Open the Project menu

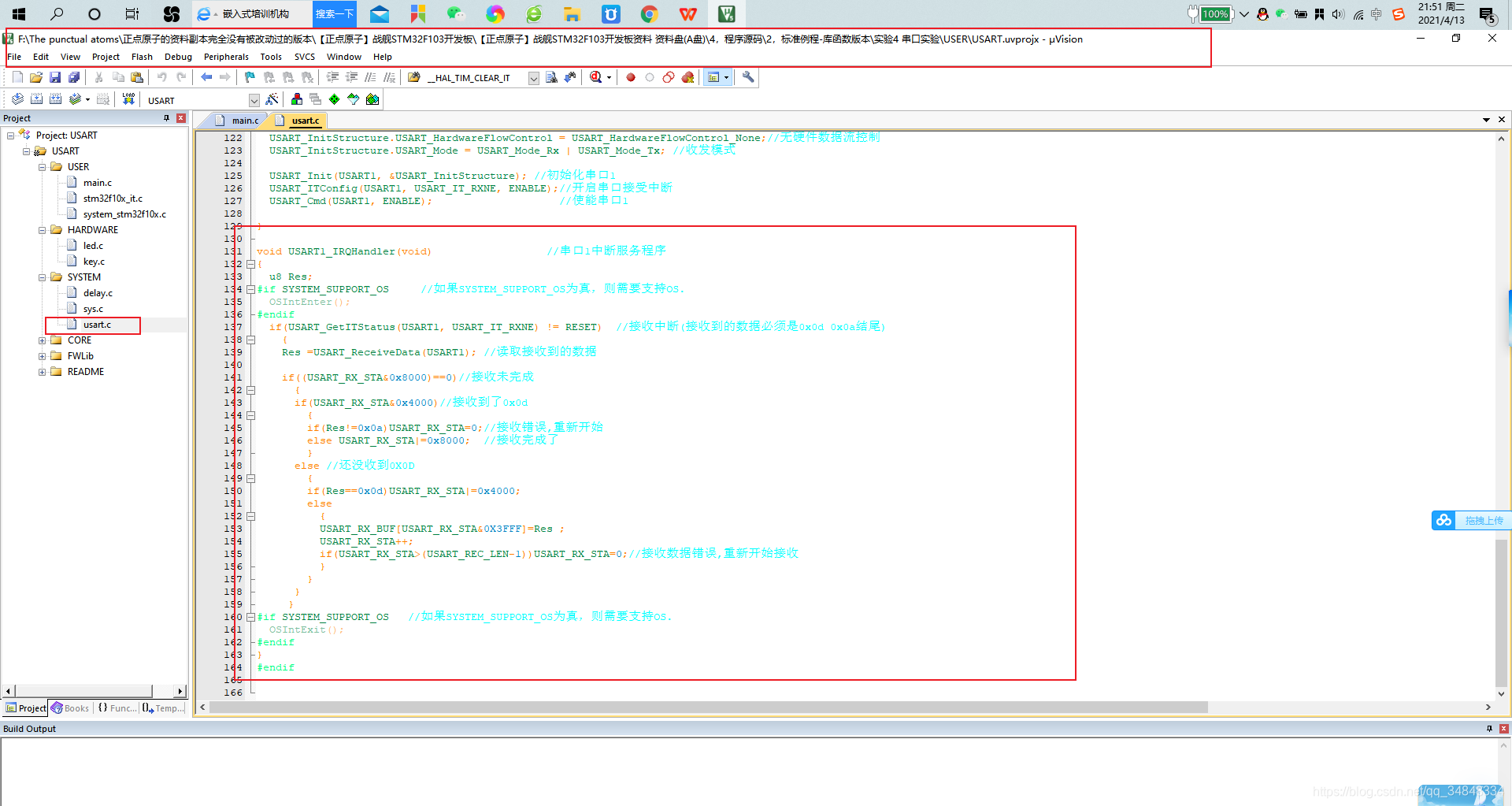point(106,57)
